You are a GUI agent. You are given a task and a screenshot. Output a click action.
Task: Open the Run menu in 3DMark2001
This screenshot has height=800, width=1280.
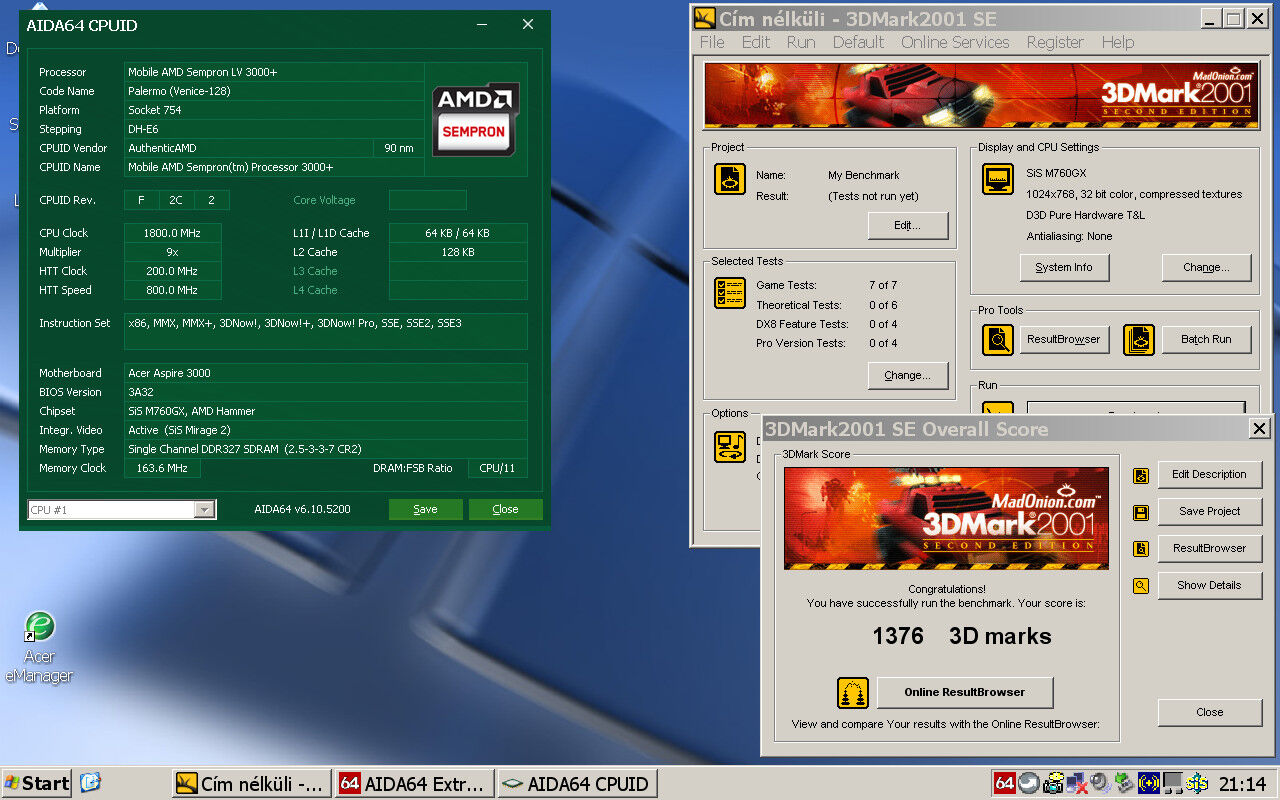coord(801,42)
